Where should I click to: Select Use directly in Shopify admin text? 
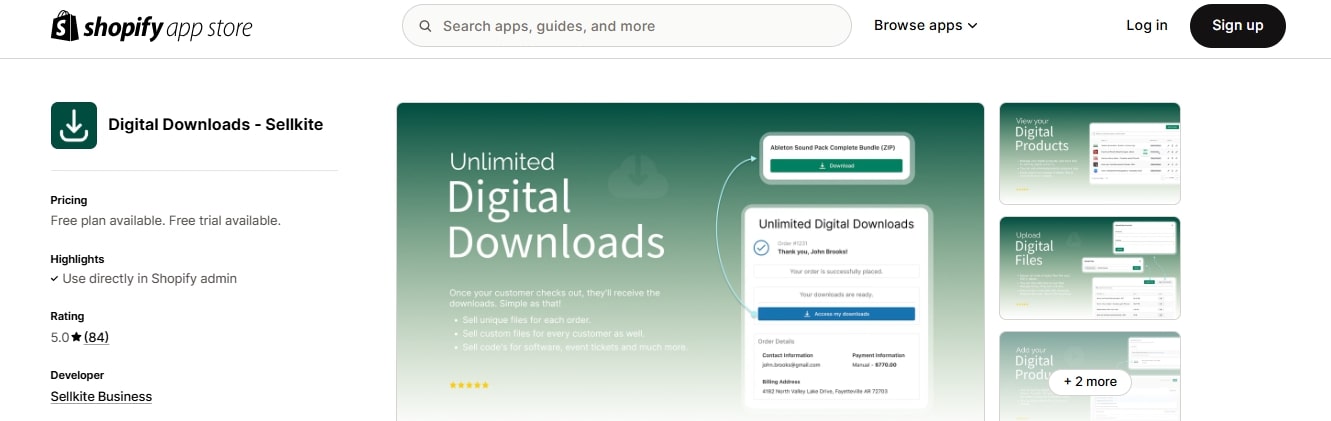click(x=149, y=278)
